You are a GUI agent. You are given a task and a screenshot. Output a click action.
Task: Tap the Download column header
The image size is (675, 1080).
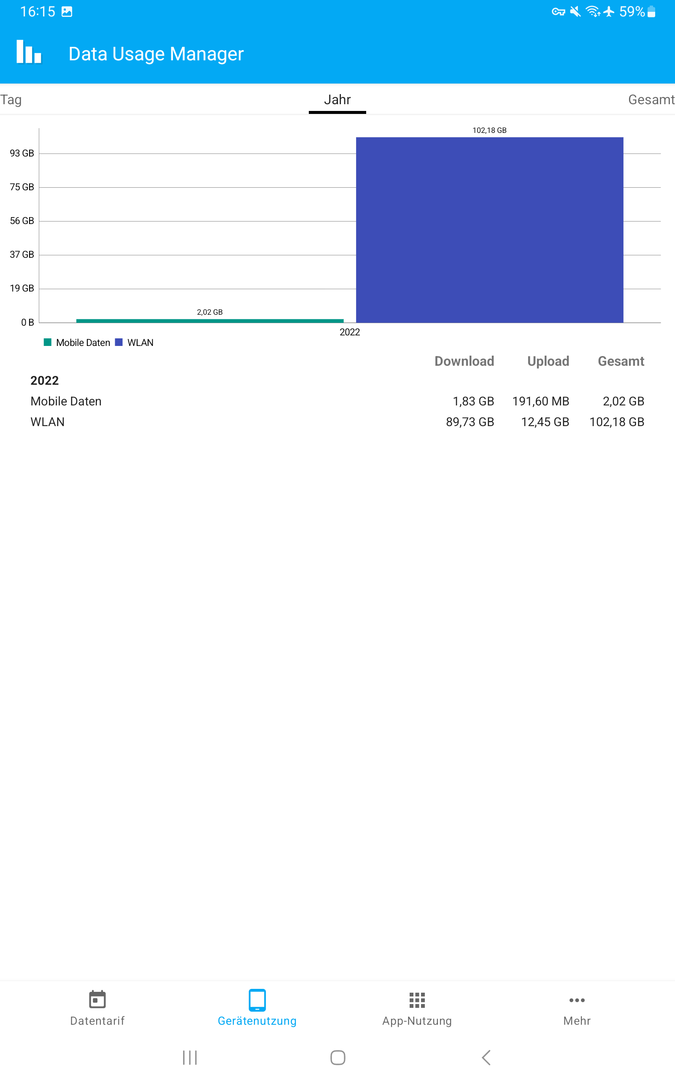point(464,361)
